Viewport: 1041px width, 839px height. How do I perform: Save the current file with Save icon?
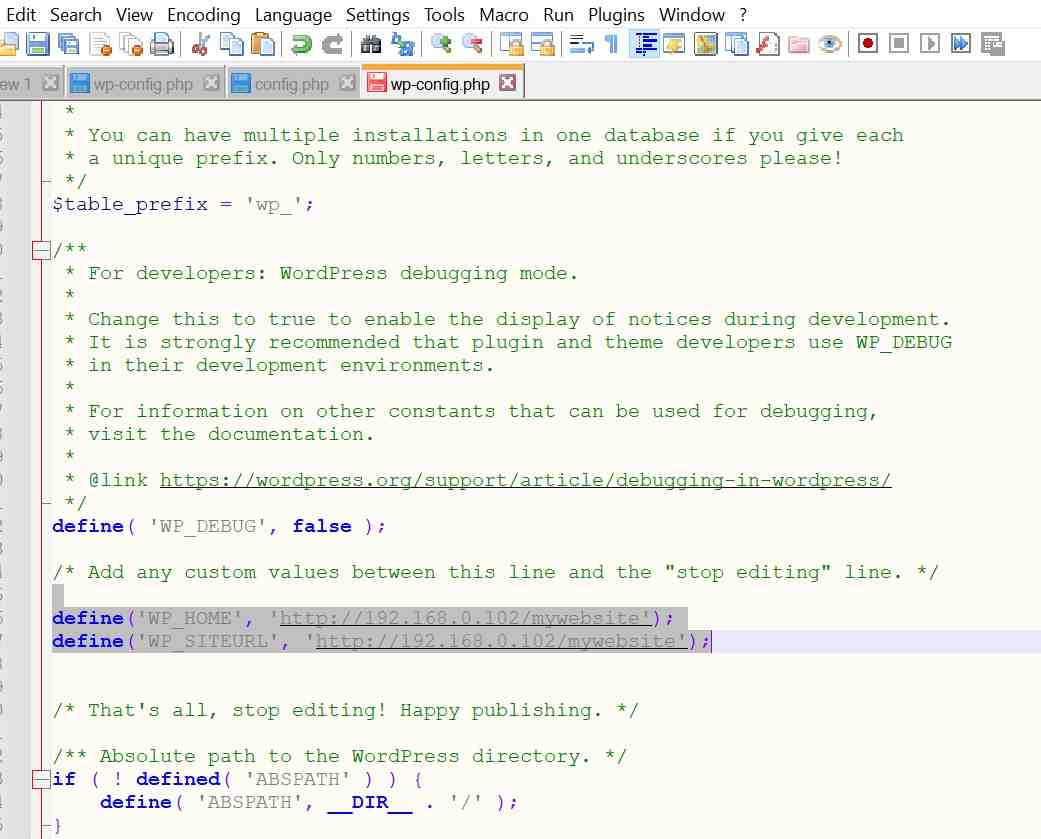pyautogui.click(x=37, y=44)
